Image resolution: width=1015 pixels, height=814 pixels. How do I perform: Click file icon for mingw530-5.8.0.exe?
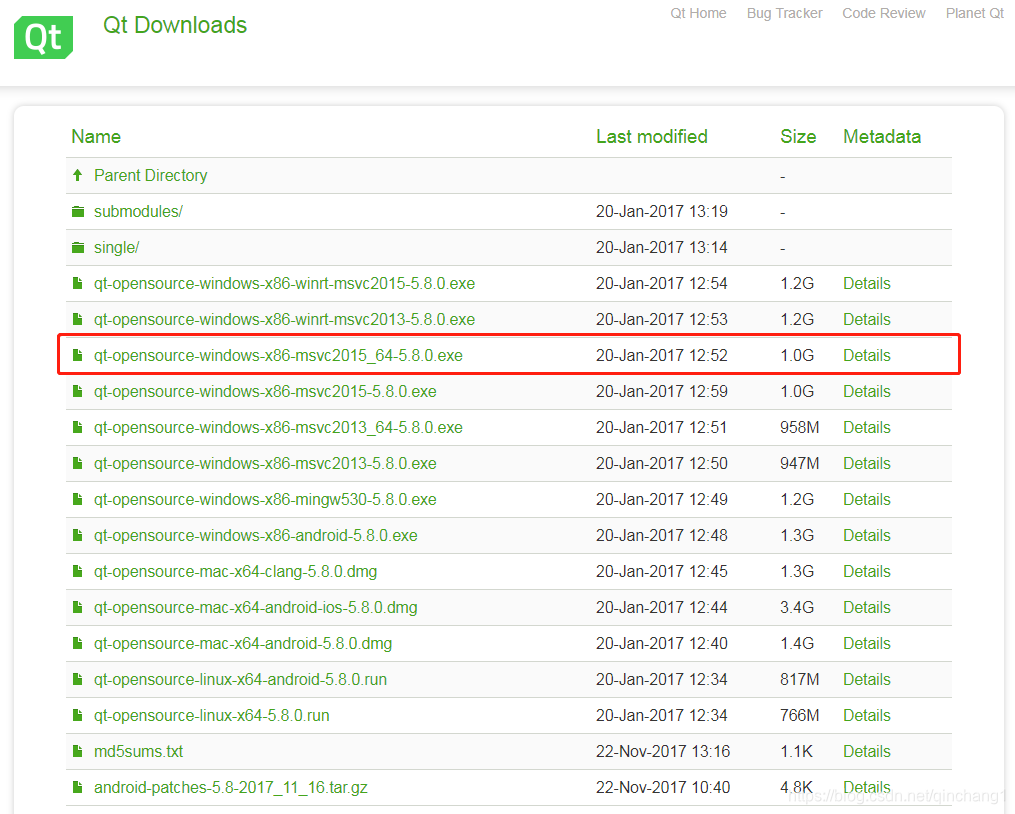pos(78,499)
